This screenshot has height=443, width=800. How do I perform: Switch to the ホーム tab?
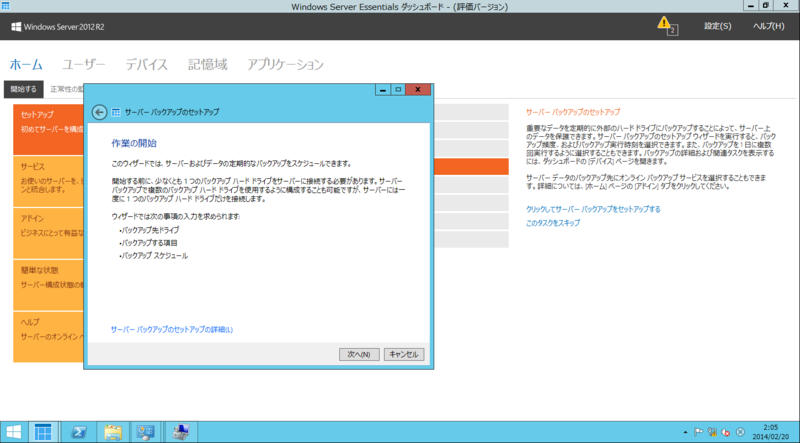pos(26,65)
